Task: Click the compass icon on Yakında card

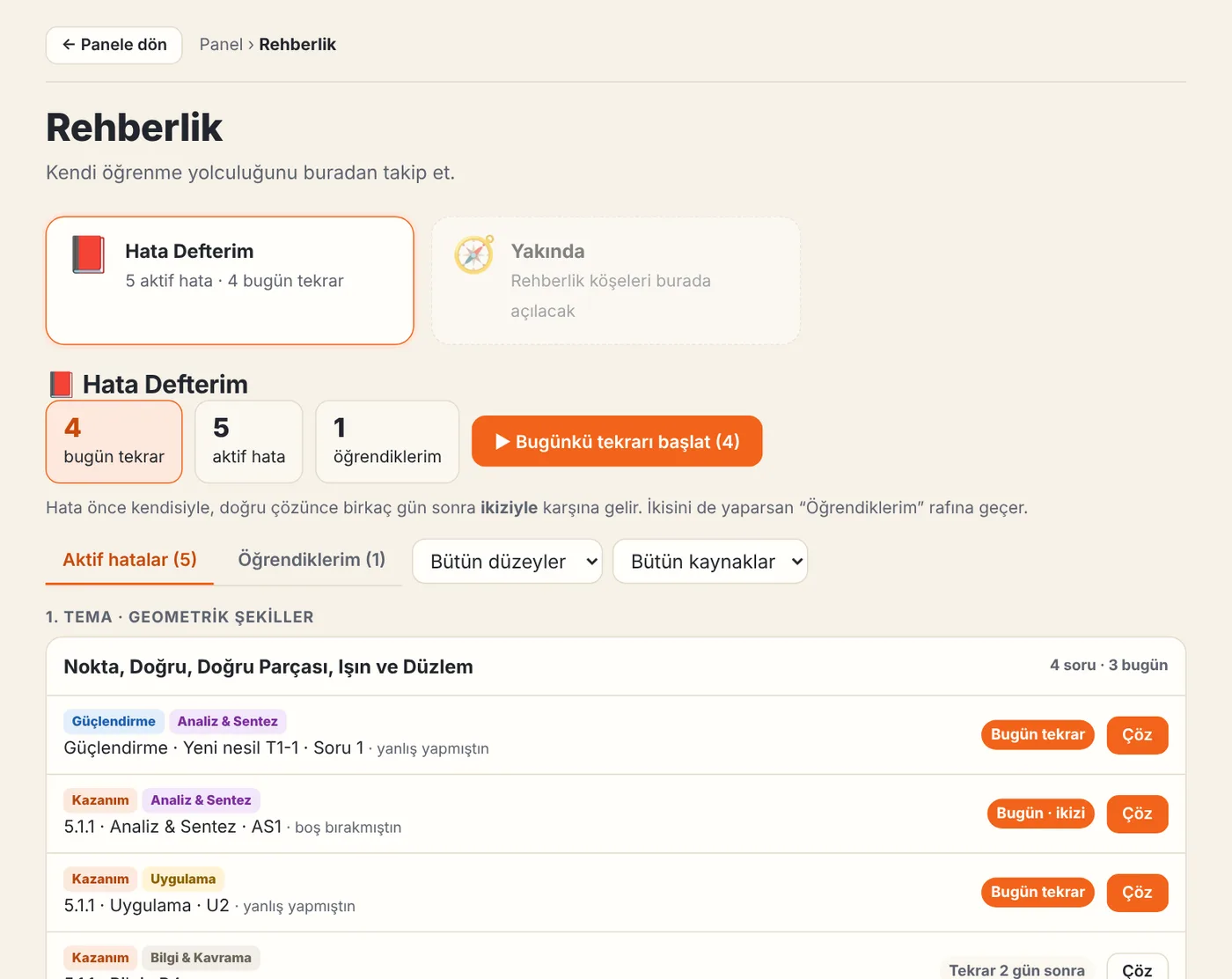Action: [x=473, y=254]
